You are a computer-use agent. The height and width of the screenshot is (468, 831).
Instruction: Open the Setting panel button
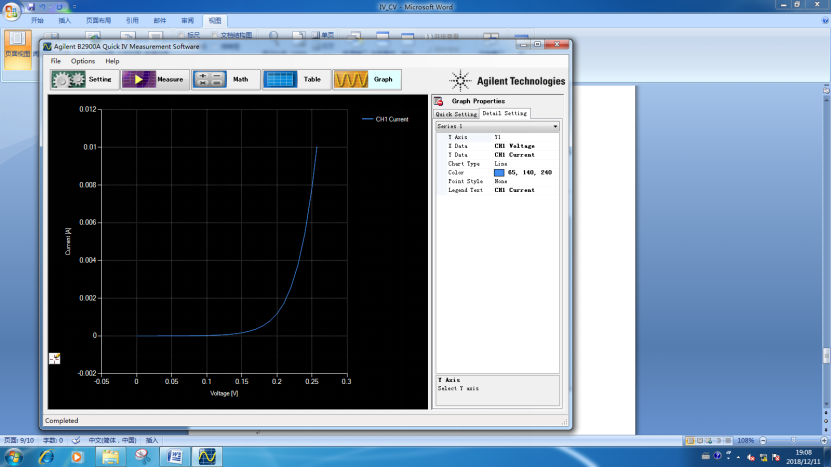pos(84,80)
